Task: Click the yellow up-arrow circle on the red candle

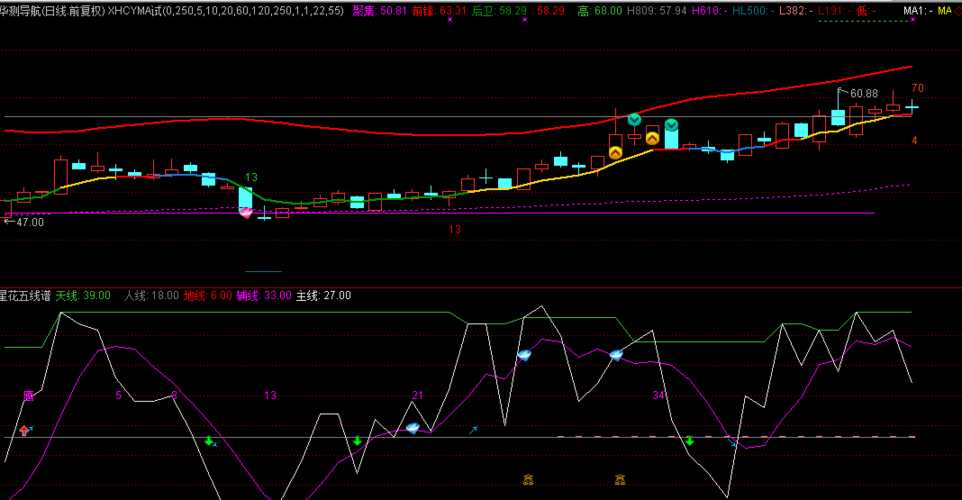Action: click(615, 152)
